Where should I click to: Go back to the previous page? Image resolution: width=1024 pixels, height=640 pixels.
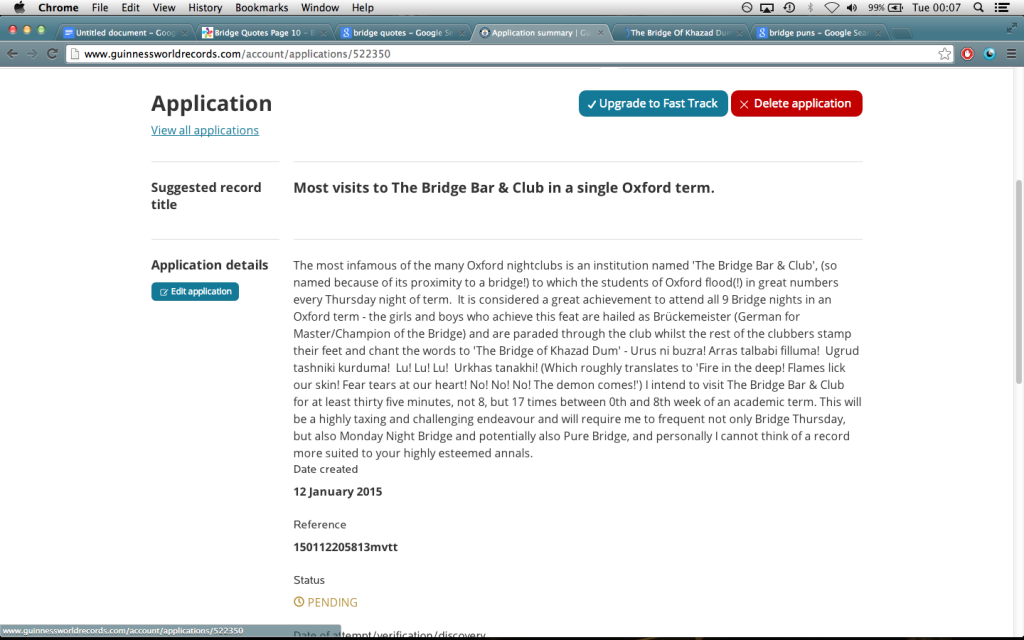[x=12, y=54]
